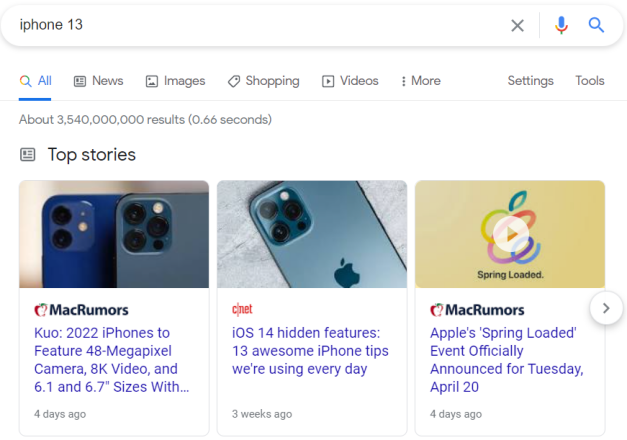This screenshot has width=627, height=440.
Task: Click the cnet logo on the middle story
Action: click(x=242, y=309)
